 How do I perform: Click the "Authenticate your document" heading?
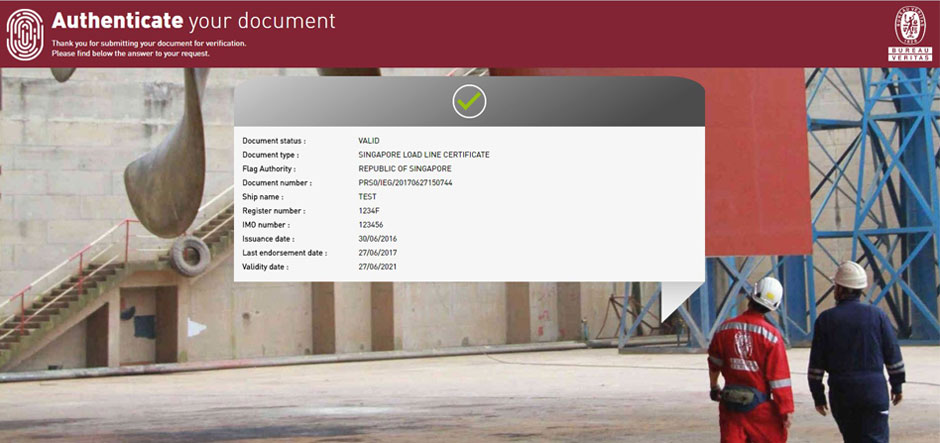[x=193, y=21]
